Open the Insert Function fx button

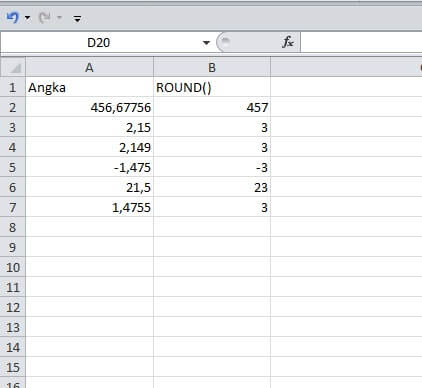coord(288,42)
